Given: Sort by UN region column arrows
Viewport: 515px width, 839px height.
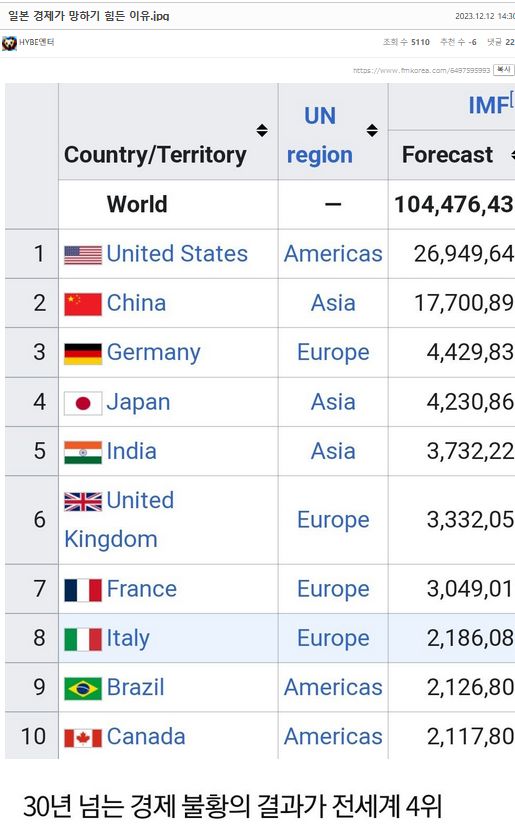Looking at the screenshot, I should click(372, 130).
